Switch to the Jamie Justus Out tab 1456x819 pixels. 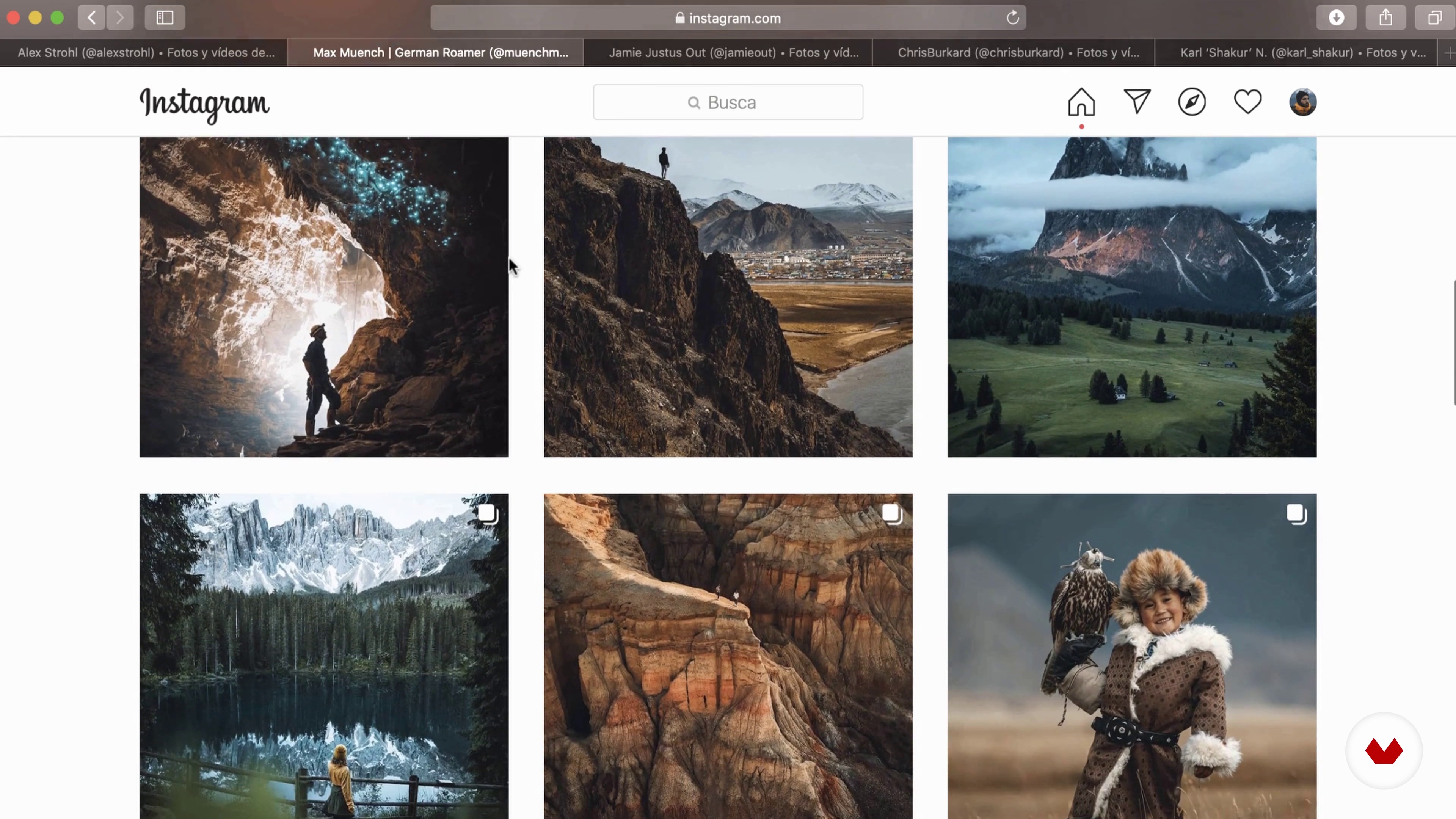(x=728, y=53)
